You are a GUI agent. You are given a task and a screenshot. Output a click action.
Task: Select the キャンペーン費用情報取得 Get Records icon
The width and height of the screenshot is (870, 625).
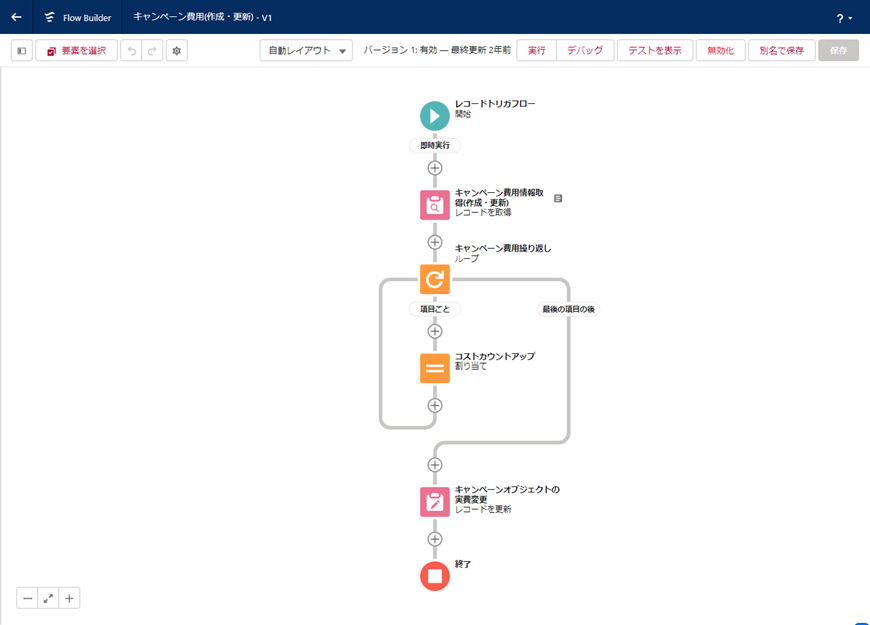point(434,205)
